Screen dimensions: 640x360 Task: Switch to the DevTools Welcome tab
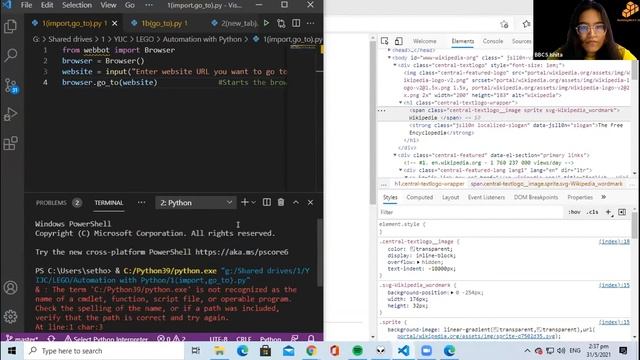tap(424, 41)
